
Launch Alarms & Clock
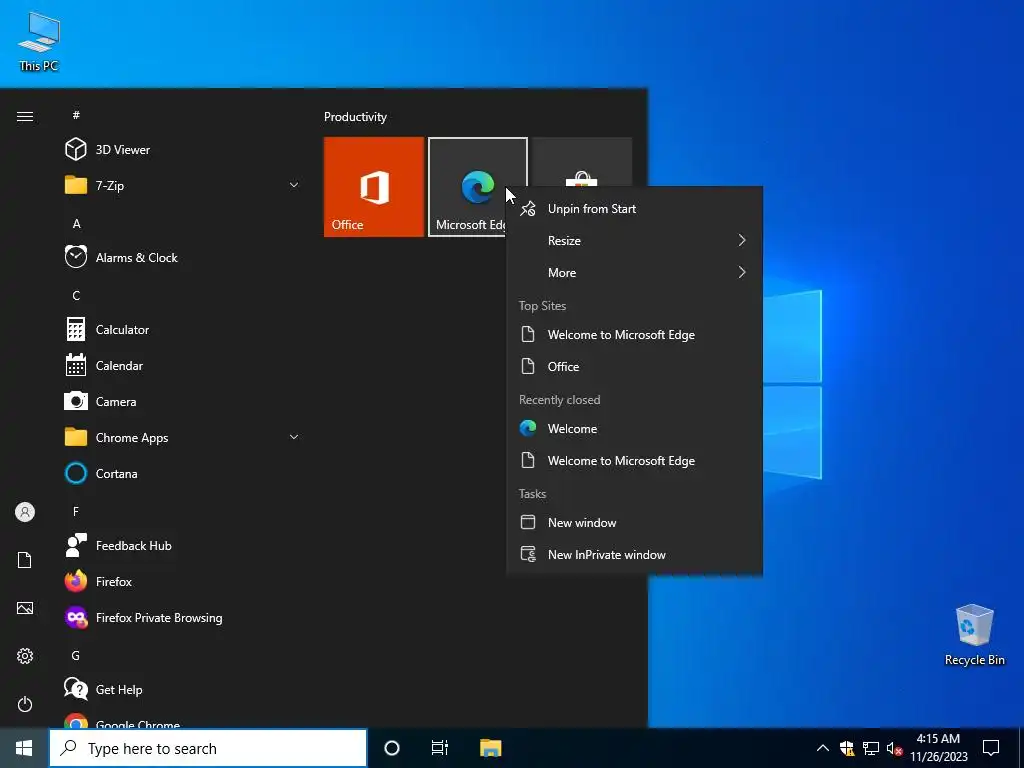(183, 257)
